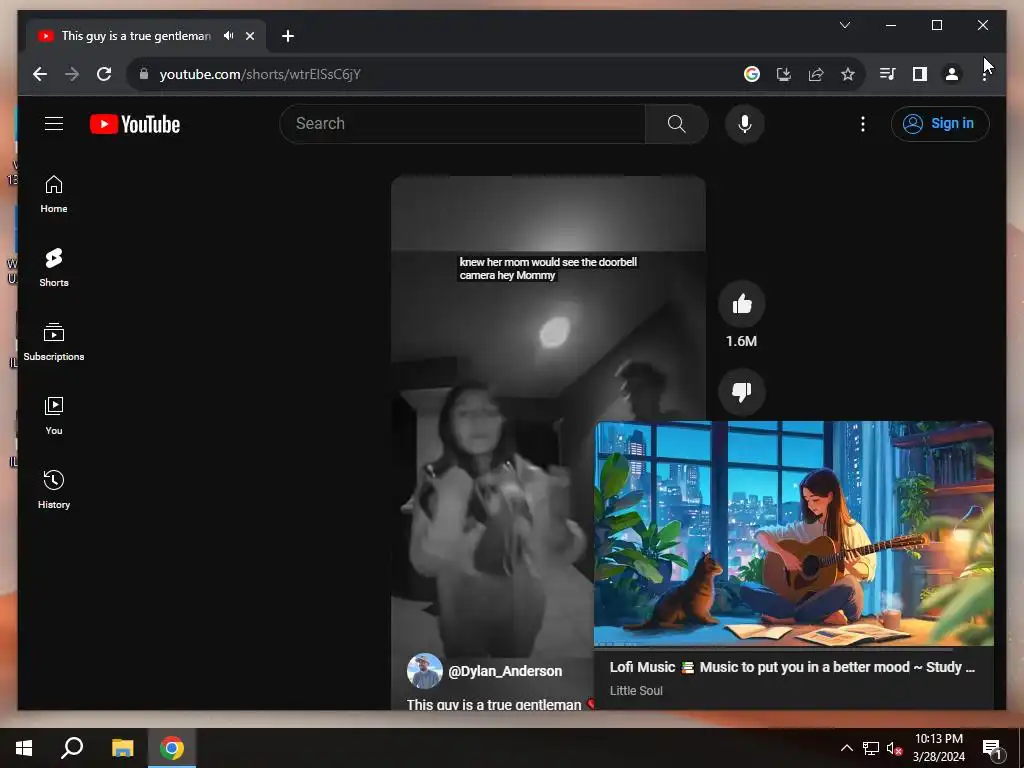The height and width of the screenshot is (768, 1024).
Task: Open media controls in Chrome toolbar
Action: point(888,74)
